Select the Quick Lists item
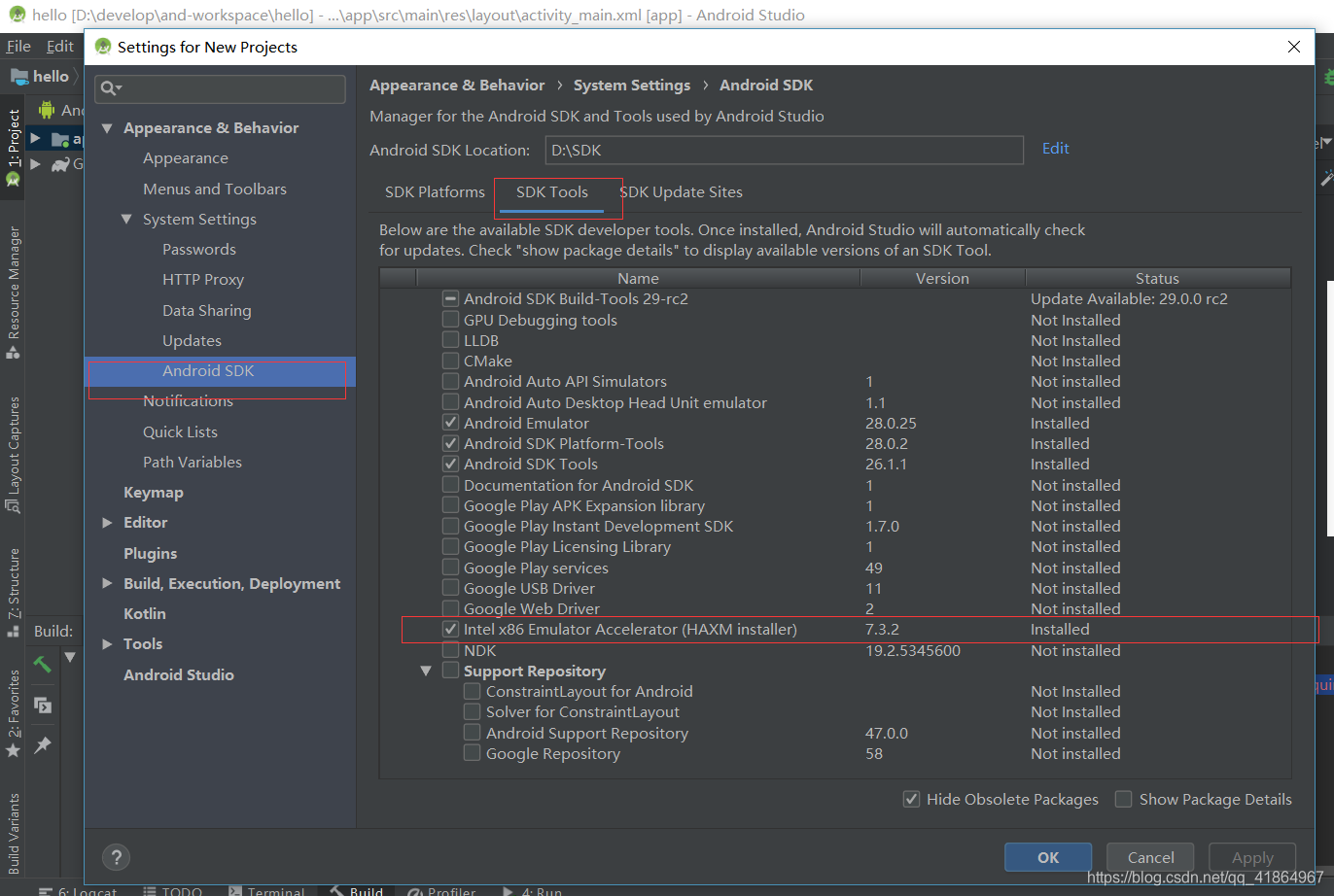1334x896 pixels. (x=180, y=431)
